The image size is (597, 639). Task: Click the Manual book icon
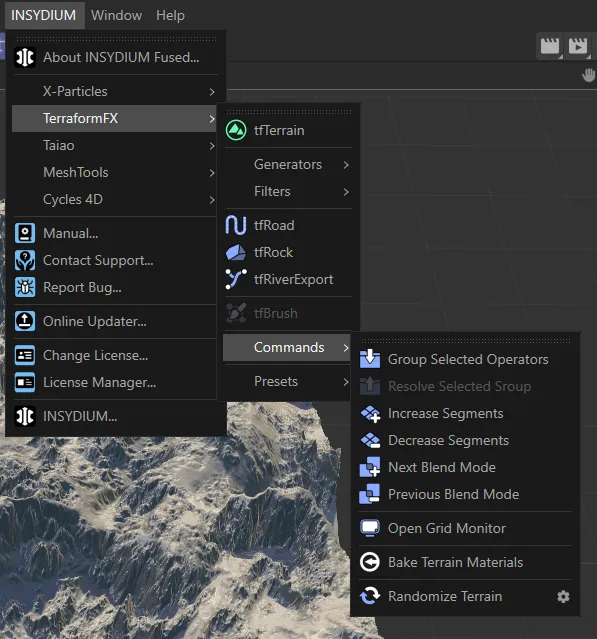(x=25, y=233)
